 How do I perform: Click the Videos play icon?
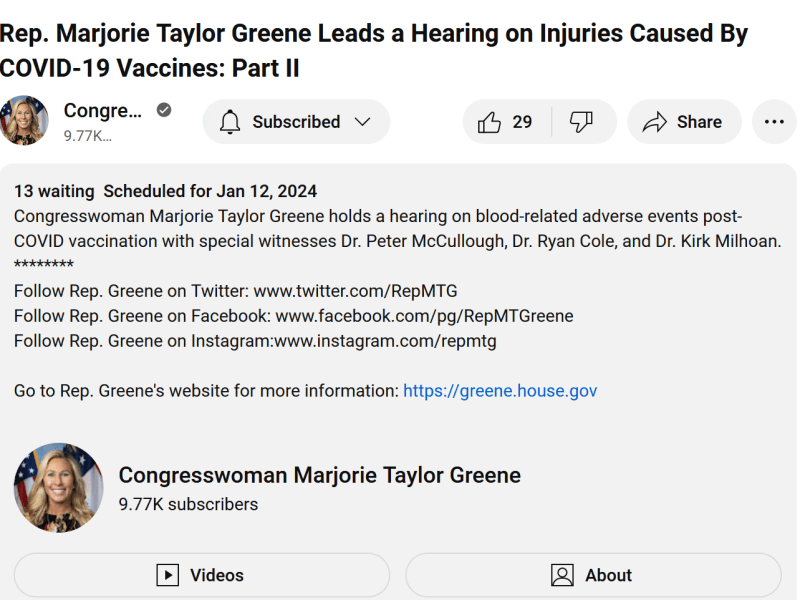pos(168,575)
